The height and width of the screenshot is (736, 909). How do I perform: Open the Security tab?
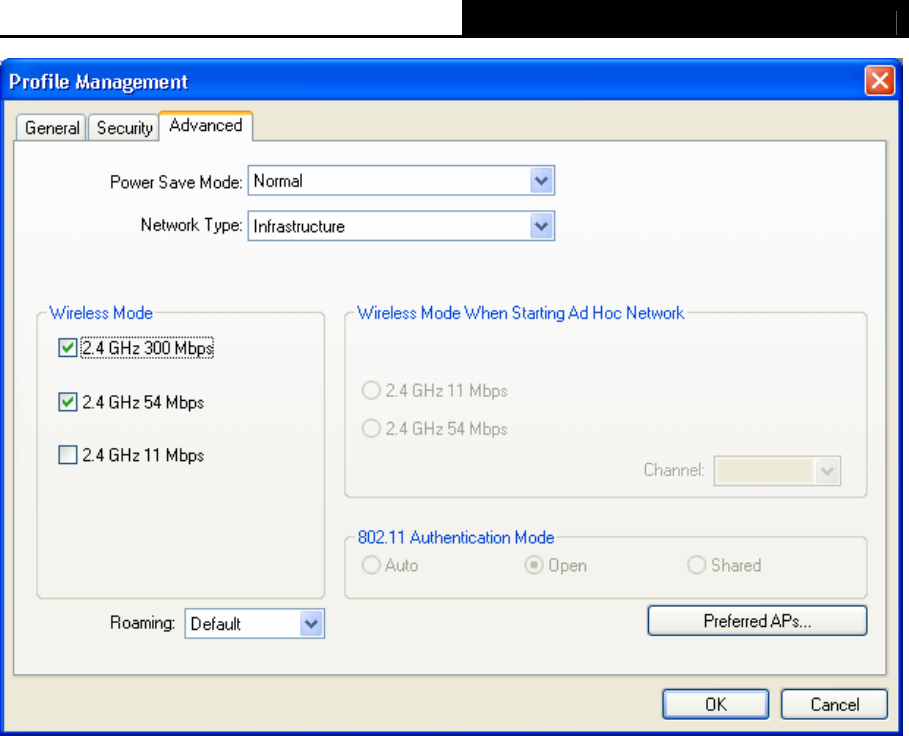[x=124, y=128]
